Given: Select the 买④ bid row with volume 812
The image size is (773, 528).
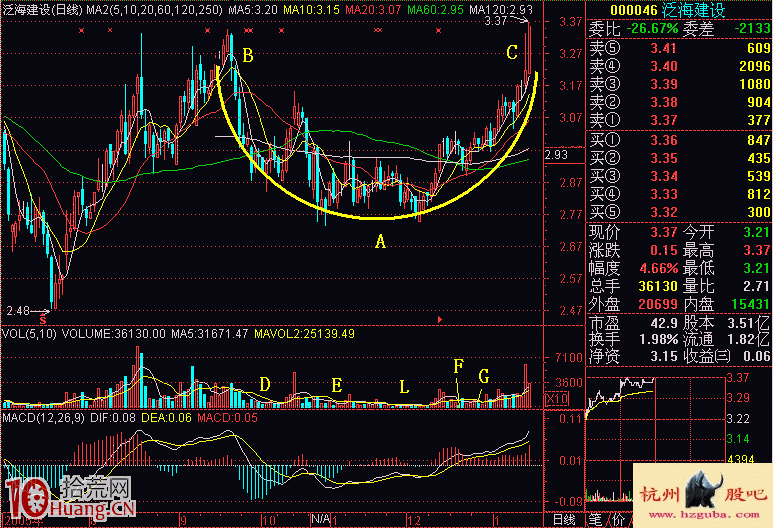Looking at the screenshot, I should tap(679, 194).
